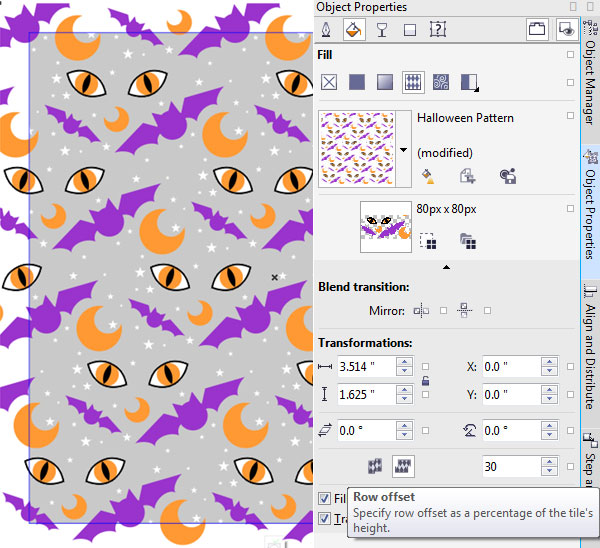This screenshot has height=548, width=600.
Task: Enable mirror tiles horizontally checkbox
Action: pos(443,310)
